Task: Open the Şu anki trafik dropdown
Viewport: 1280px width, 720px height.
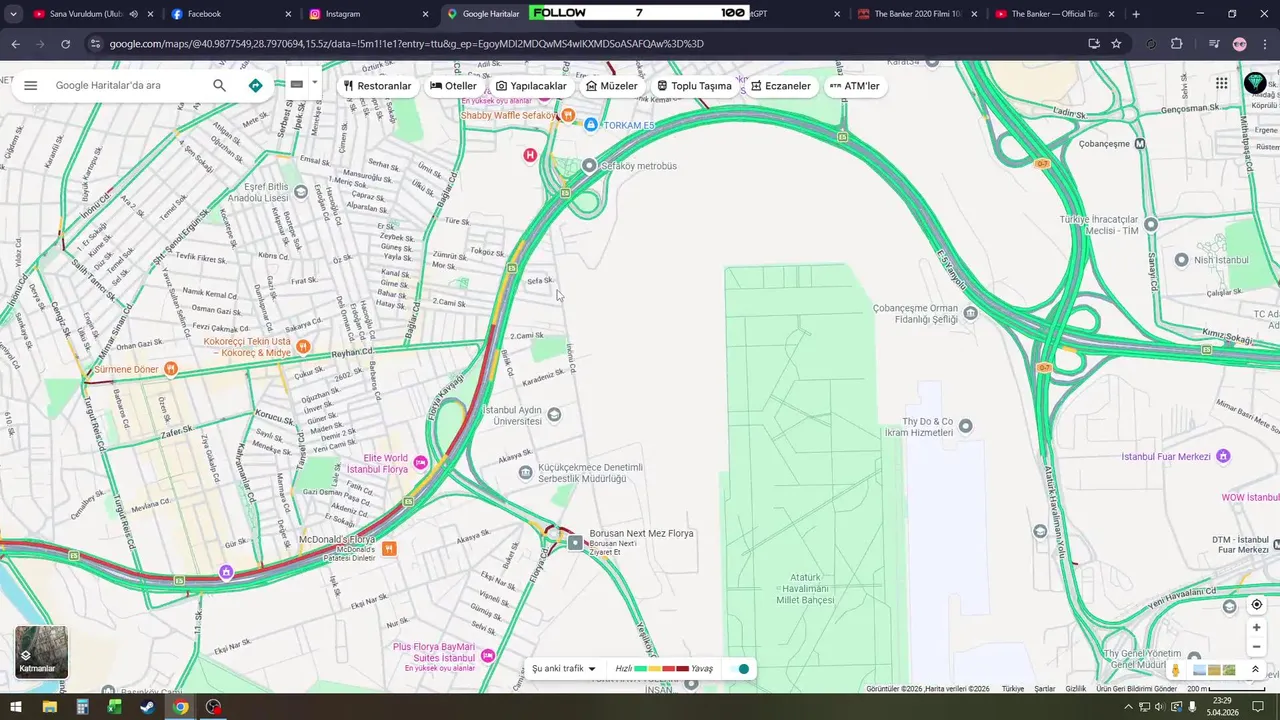Action: [563, 669]
